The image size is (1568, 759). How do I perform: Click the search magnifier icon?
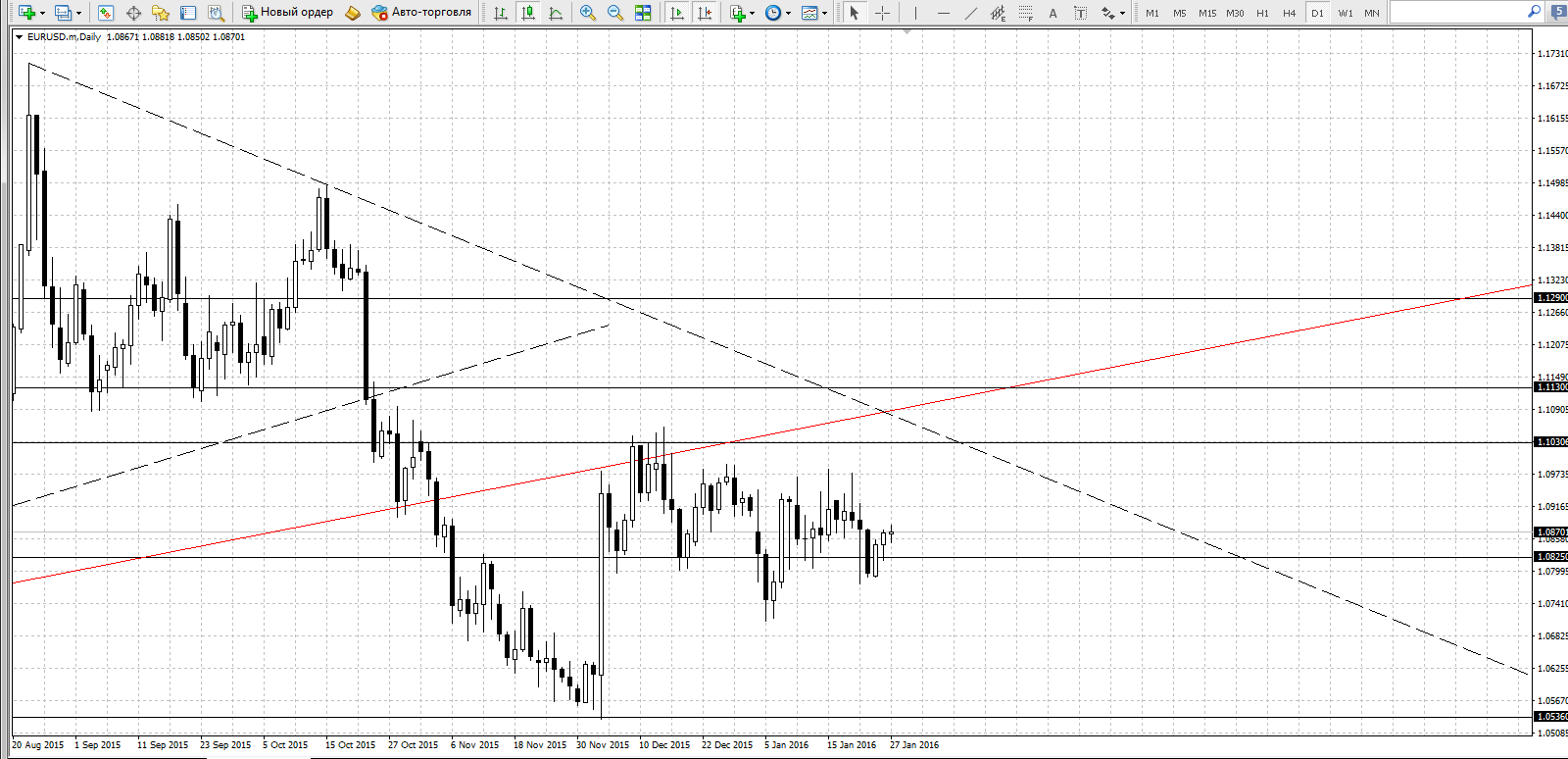point(1534,12)
